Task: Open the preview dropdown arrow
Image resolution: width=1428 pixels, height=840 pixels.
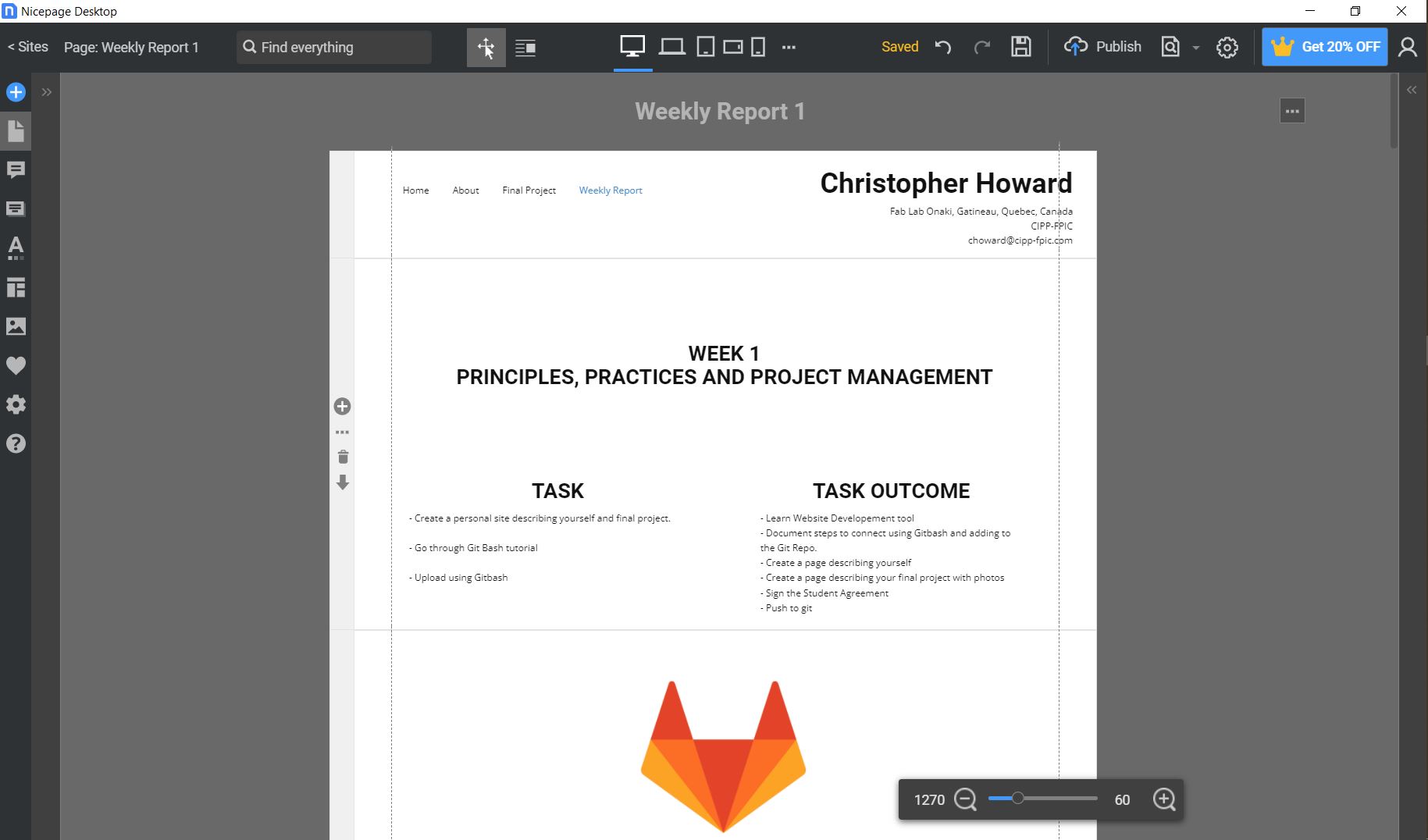Action: pyautogui.click(x=1195, y=48)
